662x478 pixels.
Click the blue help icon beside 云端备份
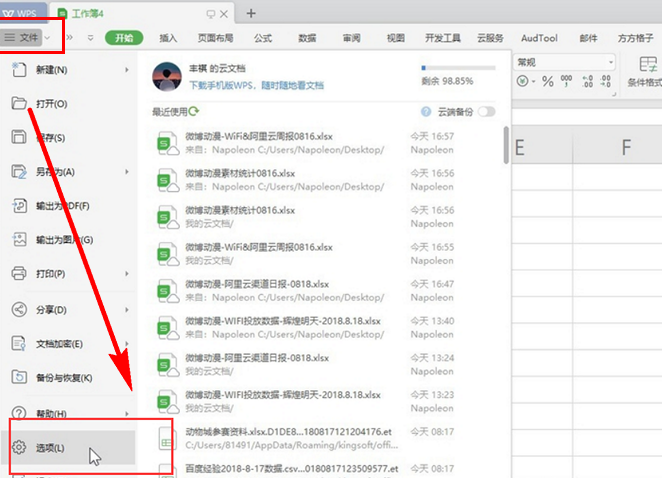pyautogui.click(x=426, y=111)
